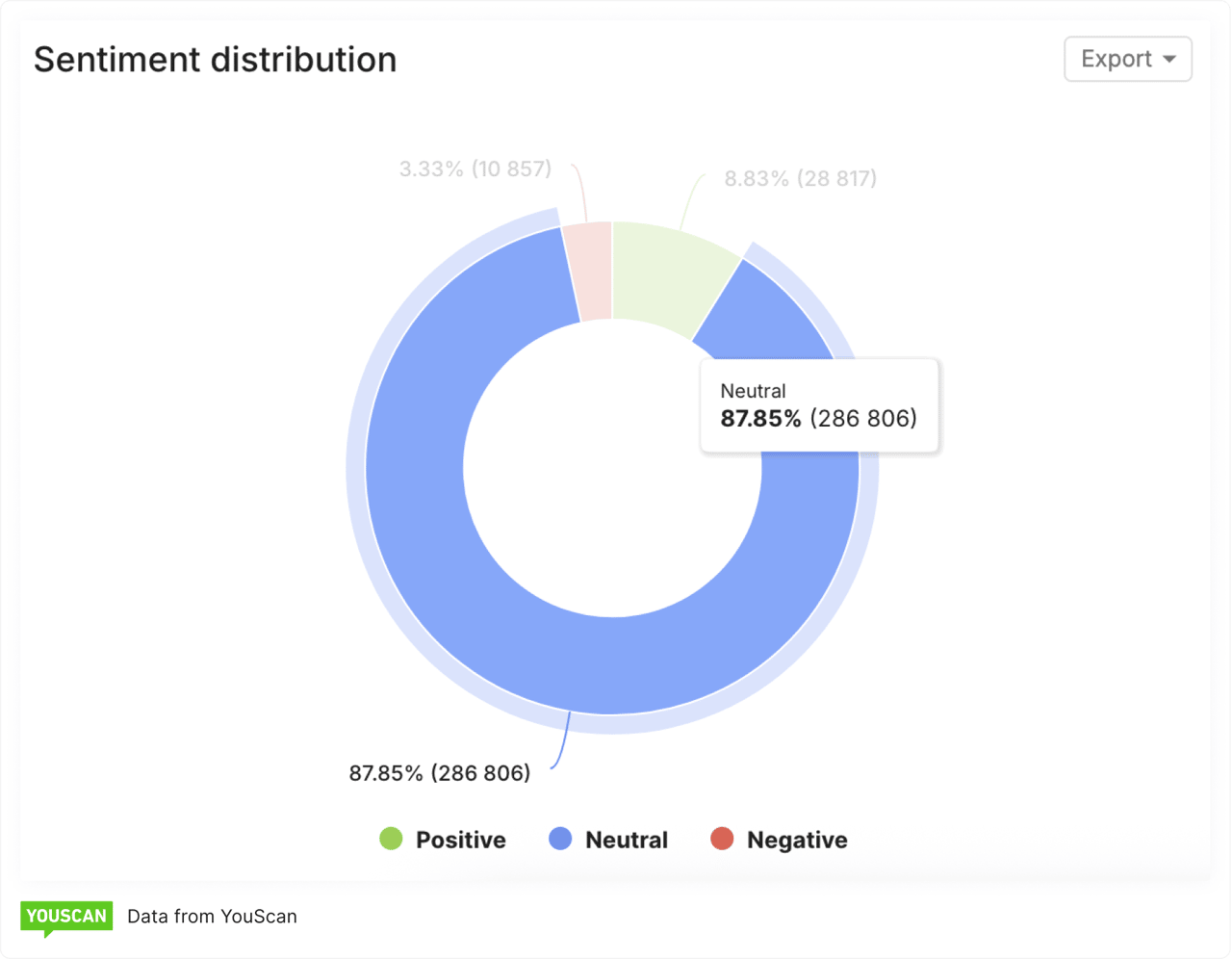Click the green Positive legend dot

pos(391,839)
